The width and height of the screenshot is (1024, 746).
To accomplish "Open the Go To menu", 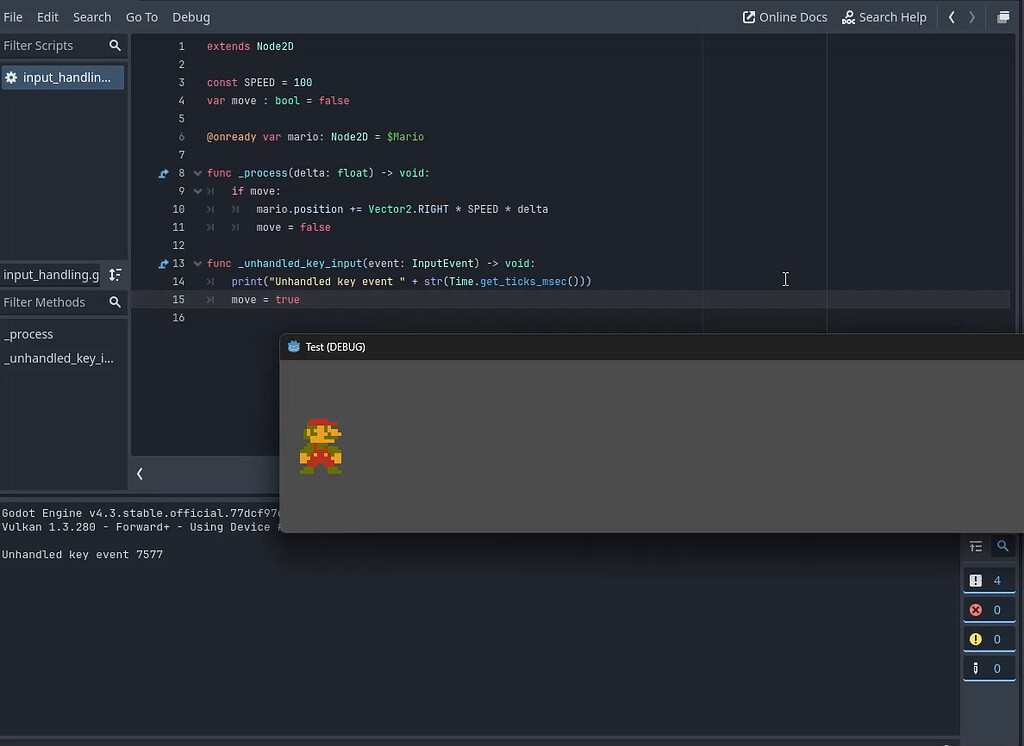I will click(141, 16).
